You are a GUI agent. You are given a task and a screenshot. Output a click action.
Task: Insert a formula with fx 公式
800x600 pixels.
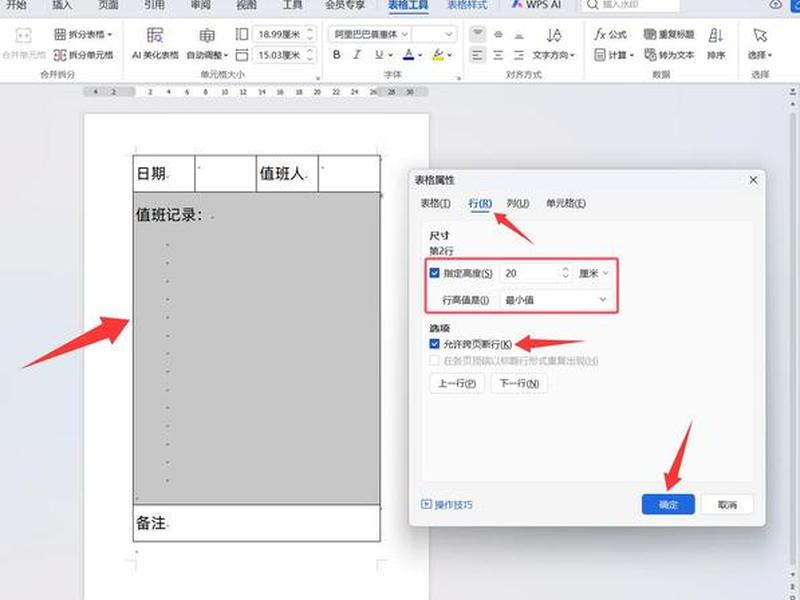point(610,34)
